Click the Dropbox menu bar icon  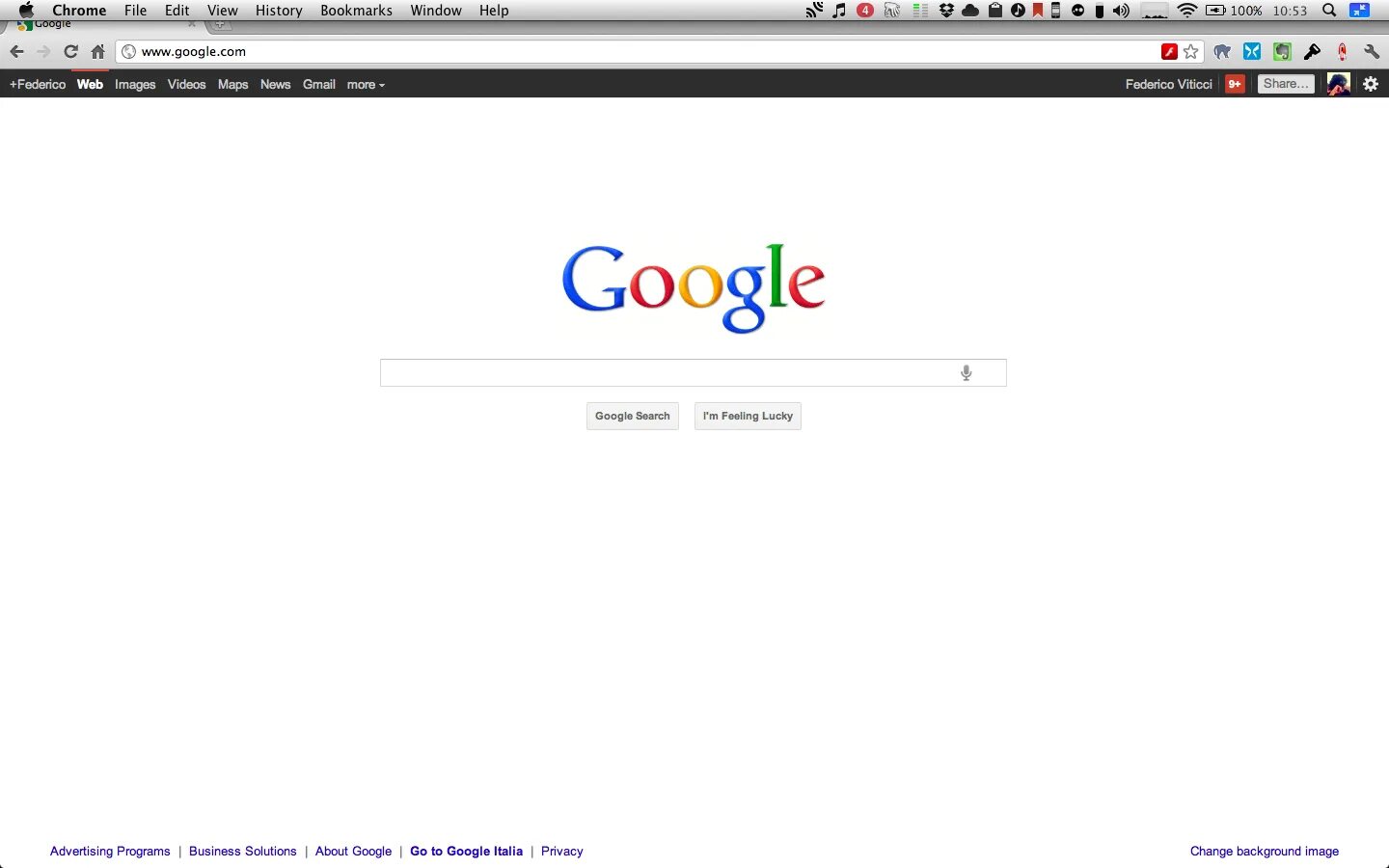coord(947,11)
